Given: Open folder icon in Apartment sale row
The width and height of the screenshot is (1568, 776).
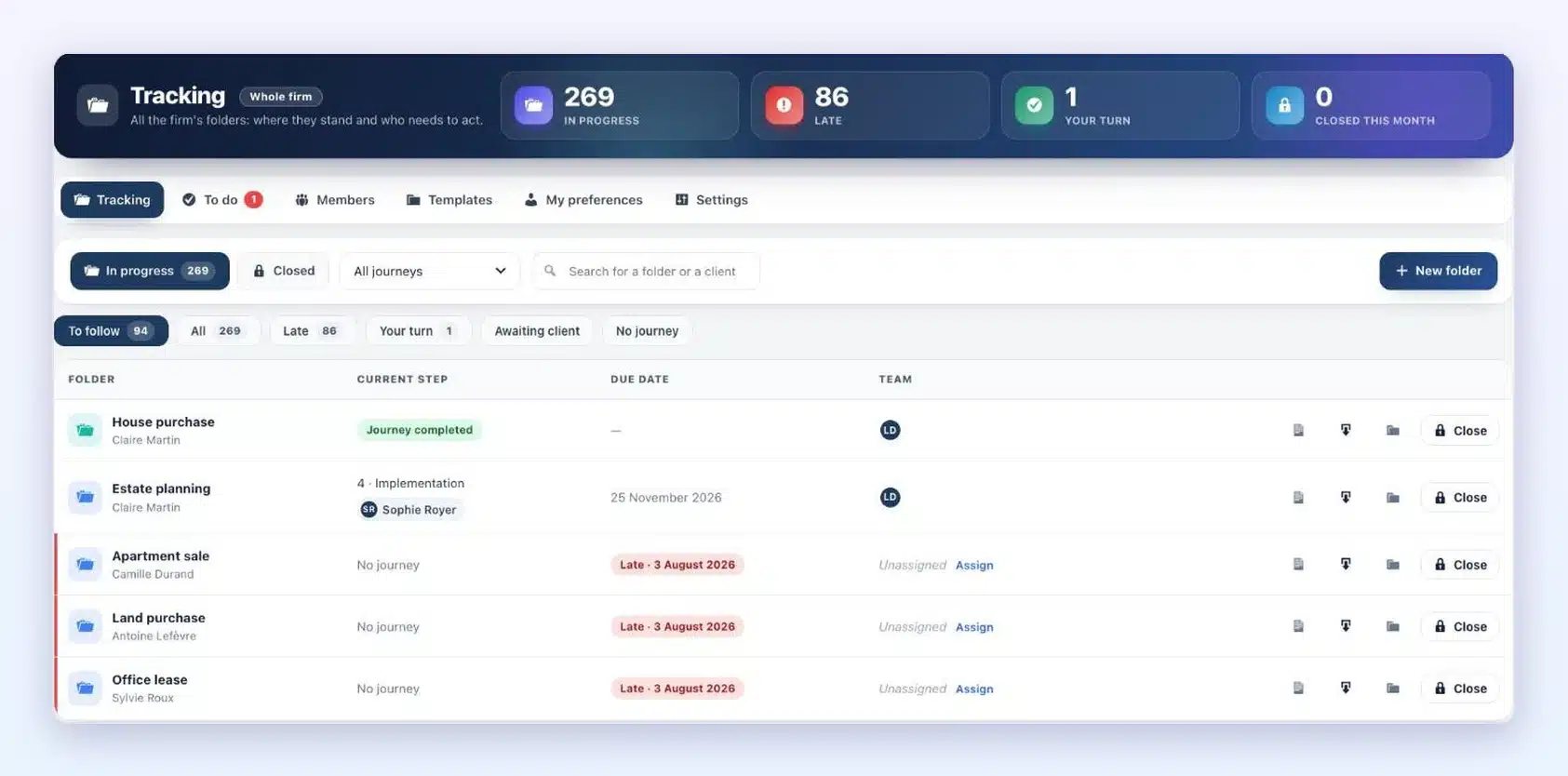Looking at the screenshot, I should click(1393, 564).
